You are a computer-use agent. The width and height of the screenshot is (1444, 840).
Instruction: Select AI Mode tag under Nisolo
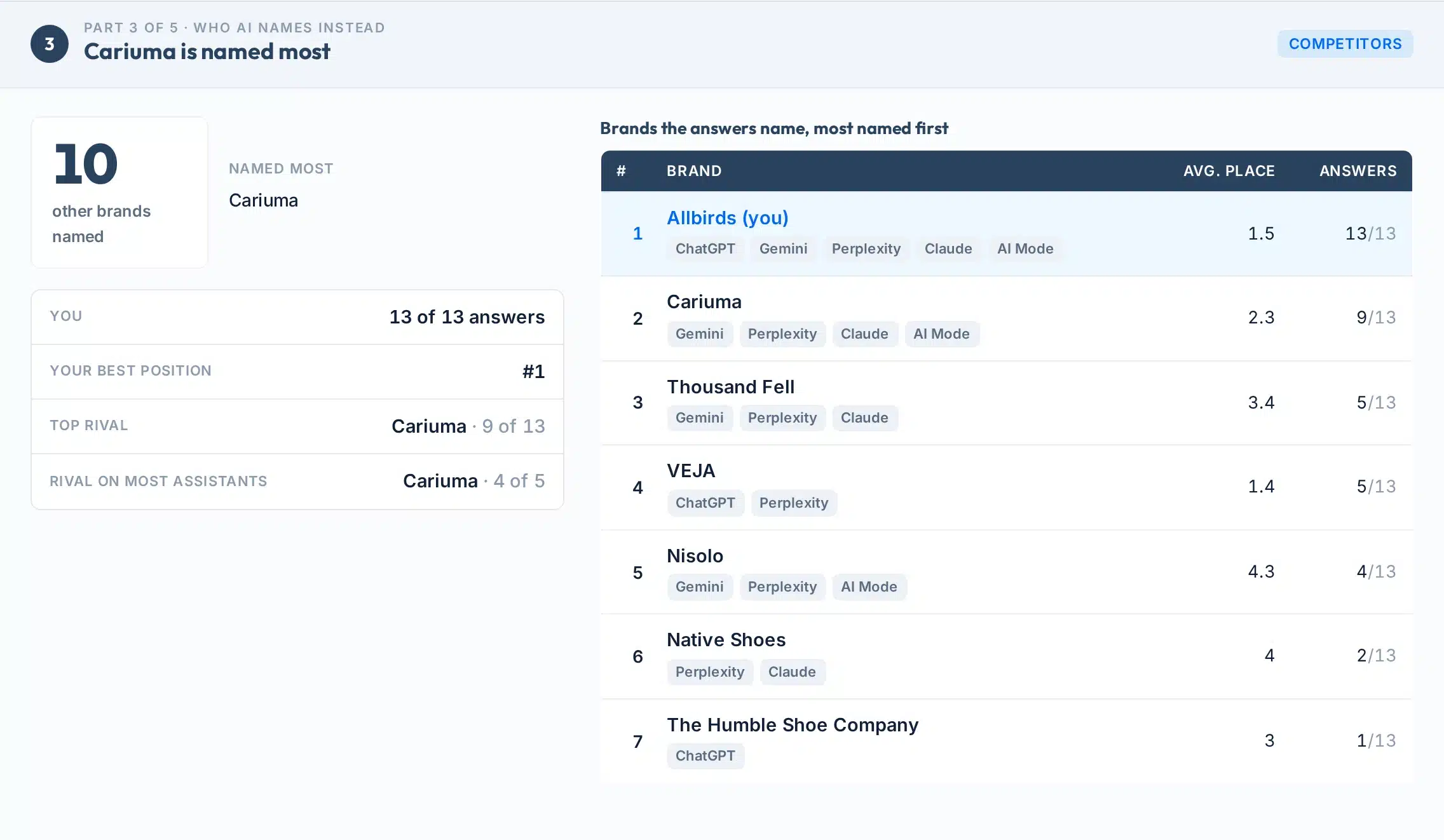coord(869,587)
